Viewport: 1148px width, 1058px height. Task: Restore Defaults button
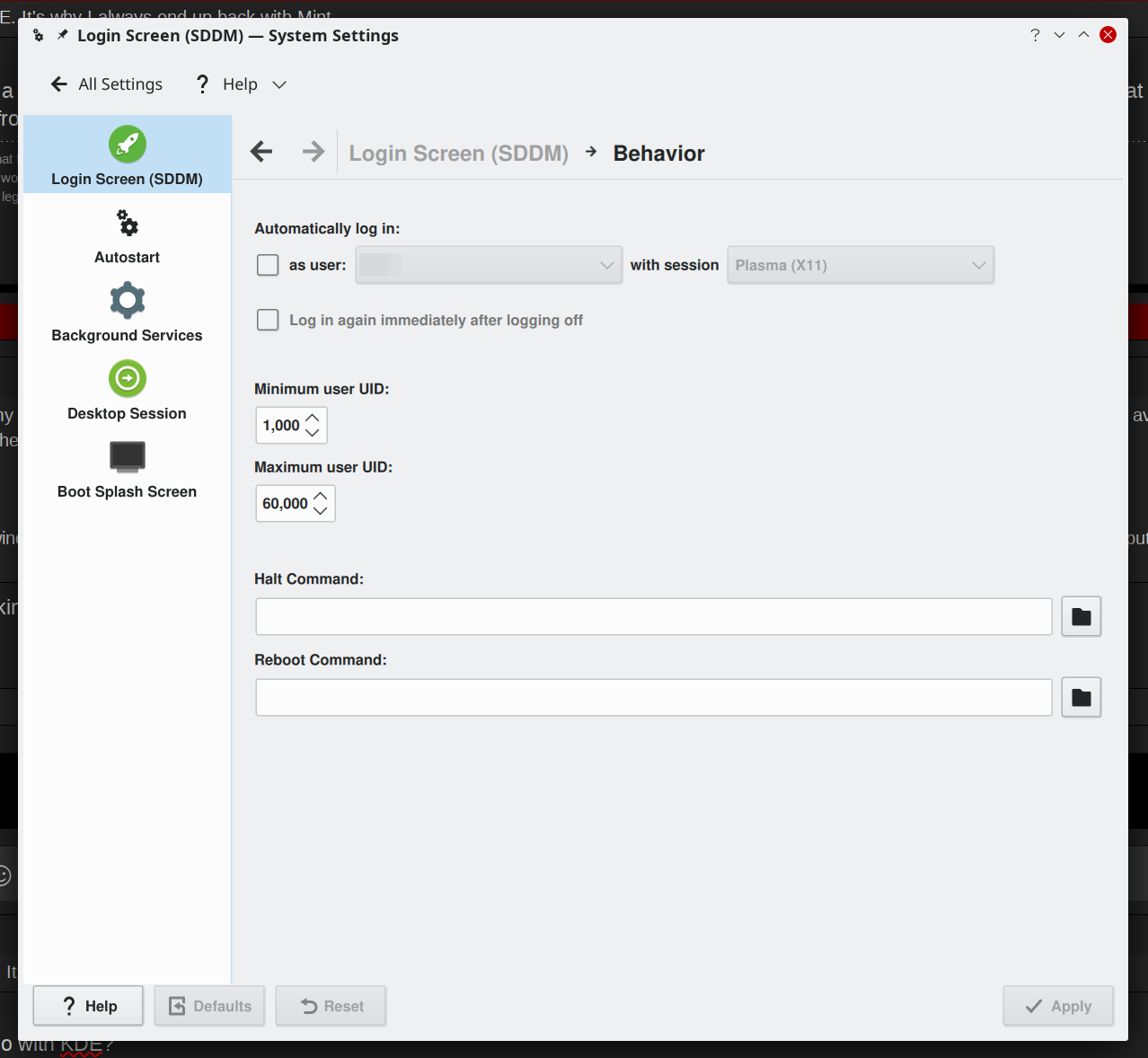point(209,1006)
